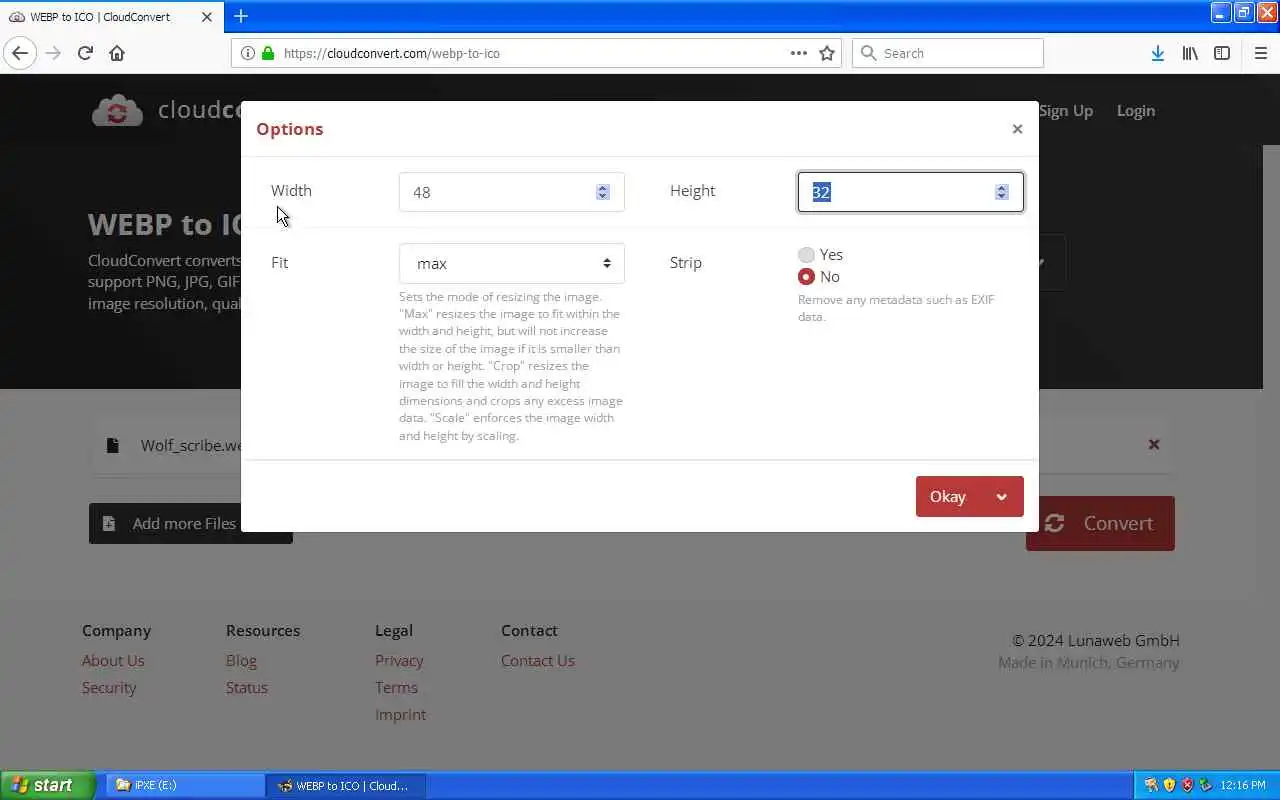The width and height of the screenshot is (1280, 800).
Task: Click the yellow shield tray icon
Action: pyautogui.click(x=1169, y=785)
